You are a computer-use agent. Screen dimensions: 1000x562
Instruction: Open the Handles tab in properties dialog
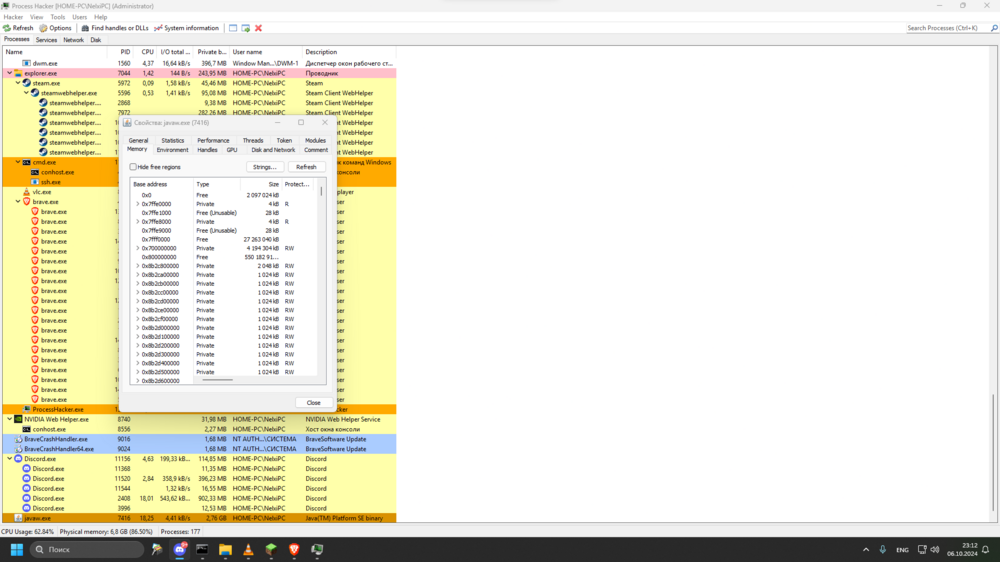tap(207, 150)
